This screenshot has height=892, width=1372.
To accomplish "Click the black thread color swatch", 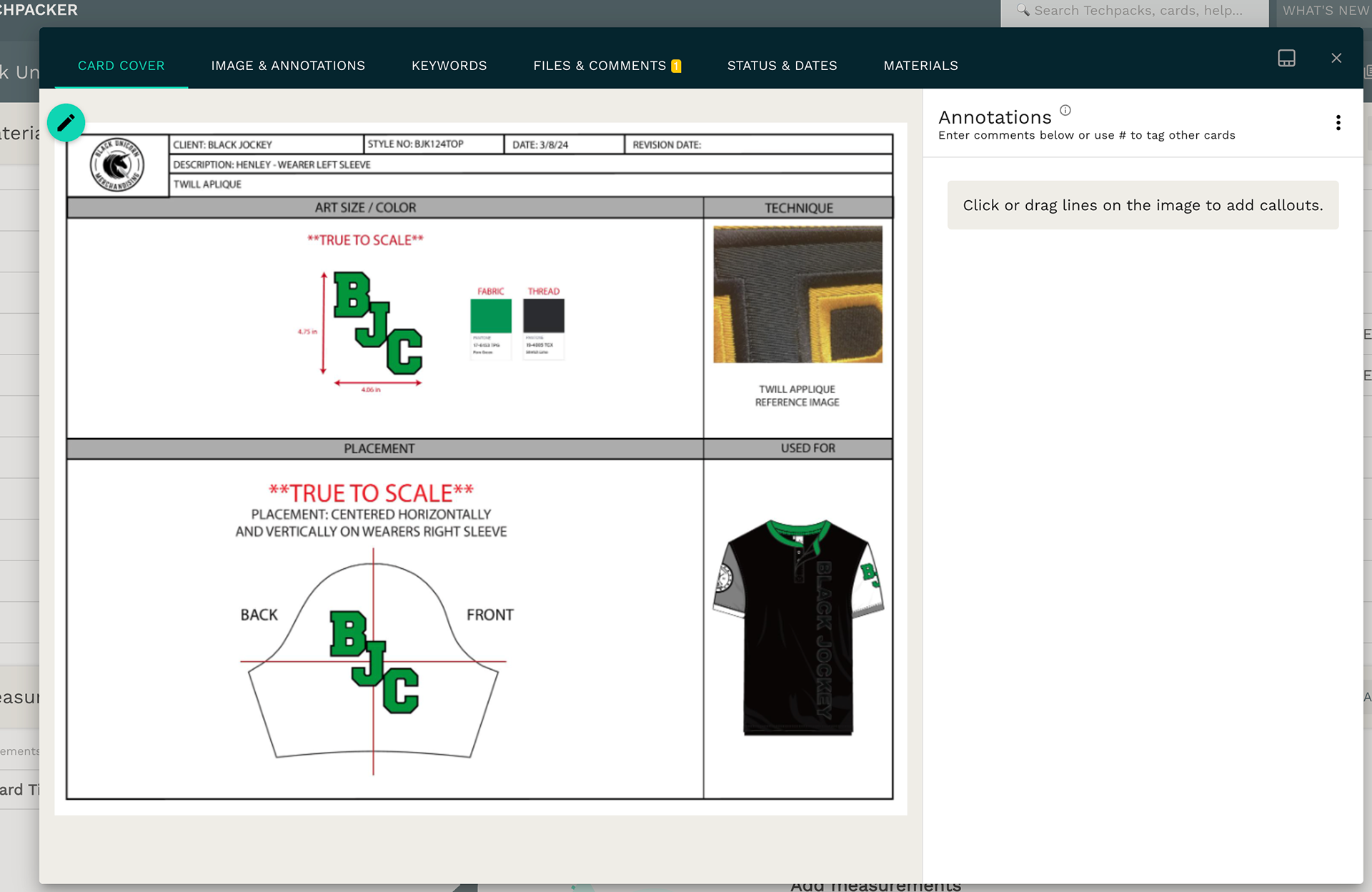I will click(x=544, y=316).
